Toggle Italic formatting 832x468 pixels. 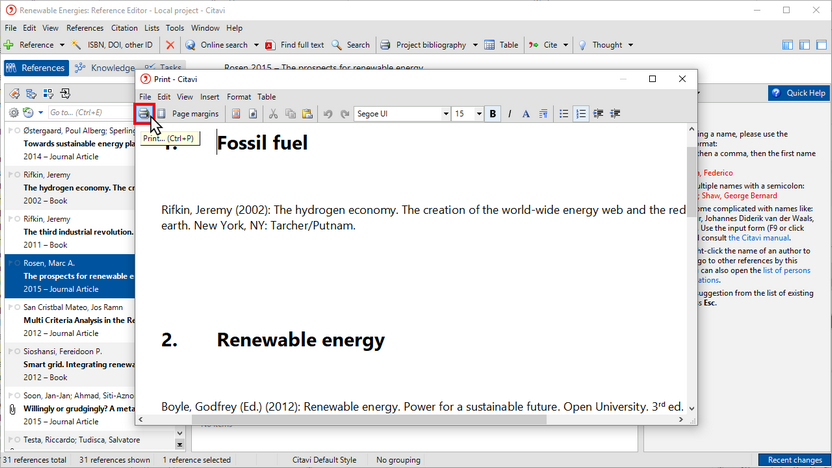[509, 114]
